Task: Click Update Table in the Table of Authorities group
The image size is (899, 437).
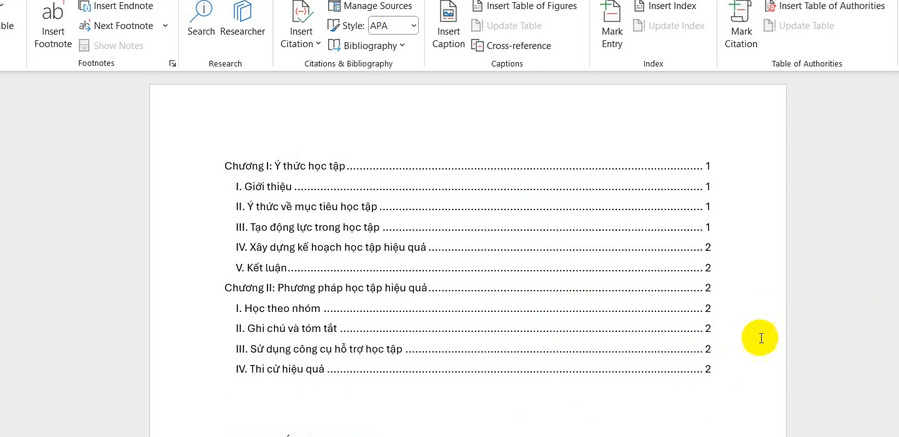Action: pos(799,26)
